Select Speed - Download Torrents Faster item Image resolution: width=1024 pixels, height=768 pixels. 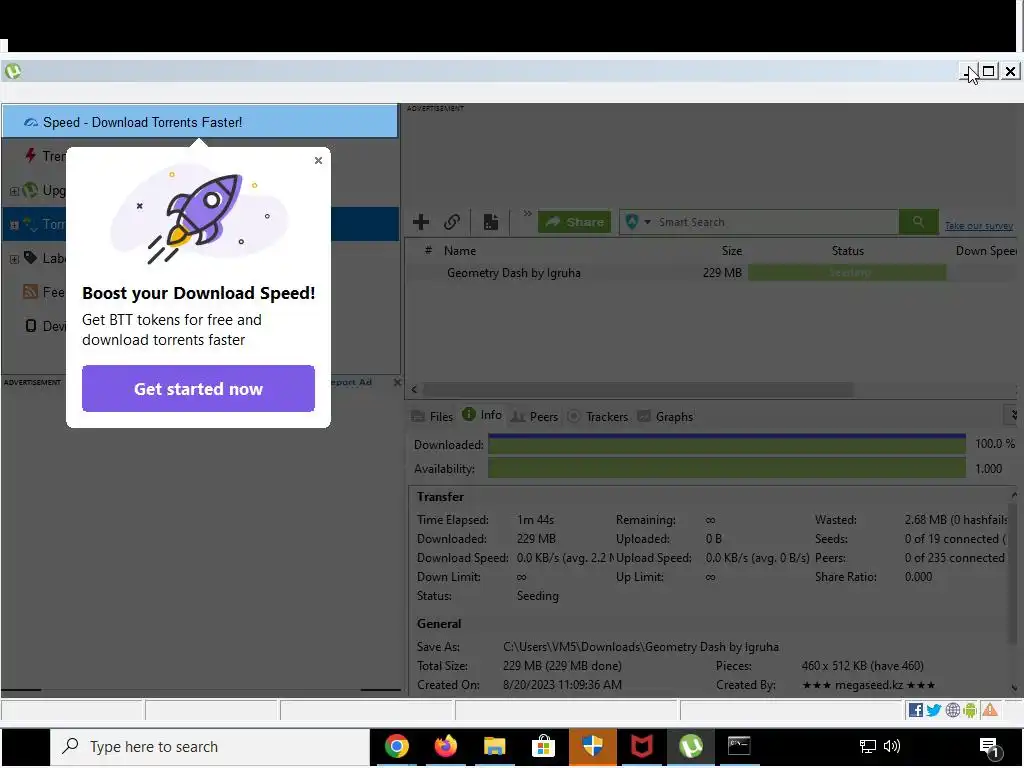pyautogui.click(x=200, y=122)
